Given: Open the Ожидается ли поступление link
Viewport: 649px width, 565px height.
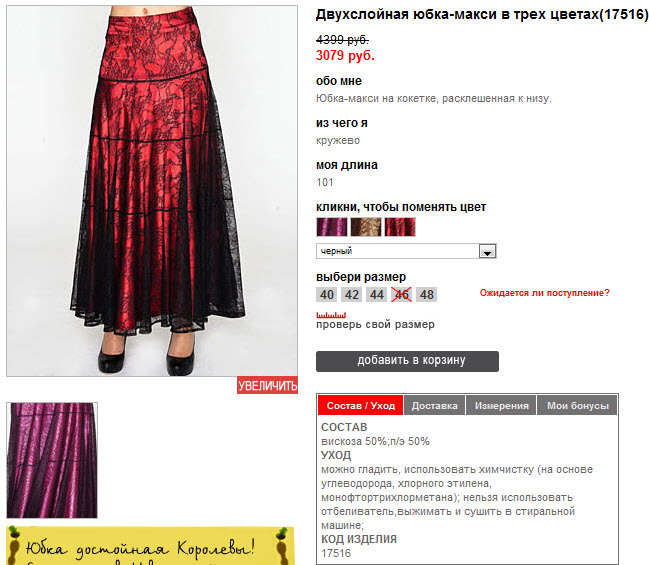Looking at the screenshot, I should pos(545,293).
